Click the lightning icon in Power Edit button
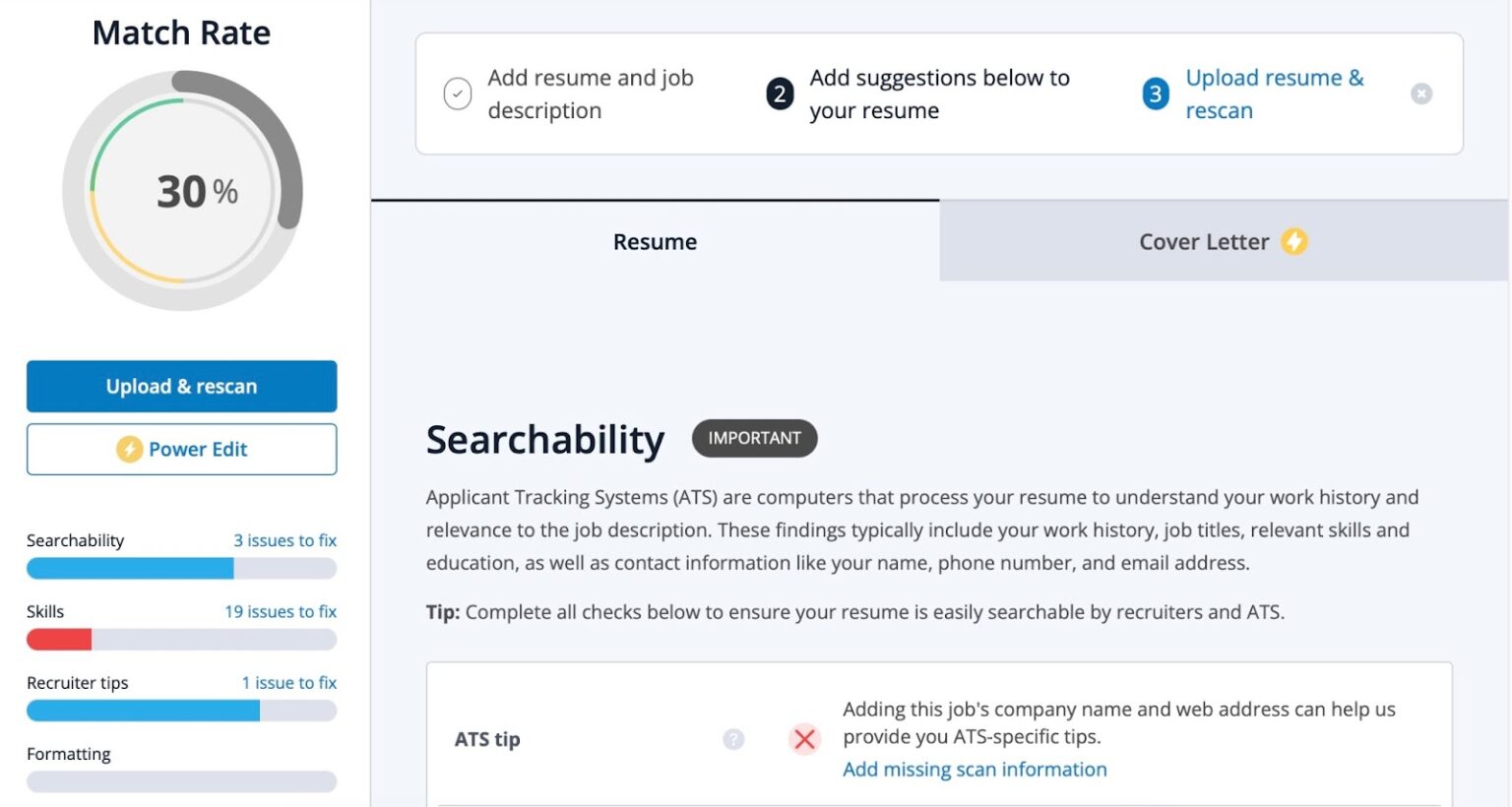The width and height of the screenshot is (1512, 807). [129, 450]
